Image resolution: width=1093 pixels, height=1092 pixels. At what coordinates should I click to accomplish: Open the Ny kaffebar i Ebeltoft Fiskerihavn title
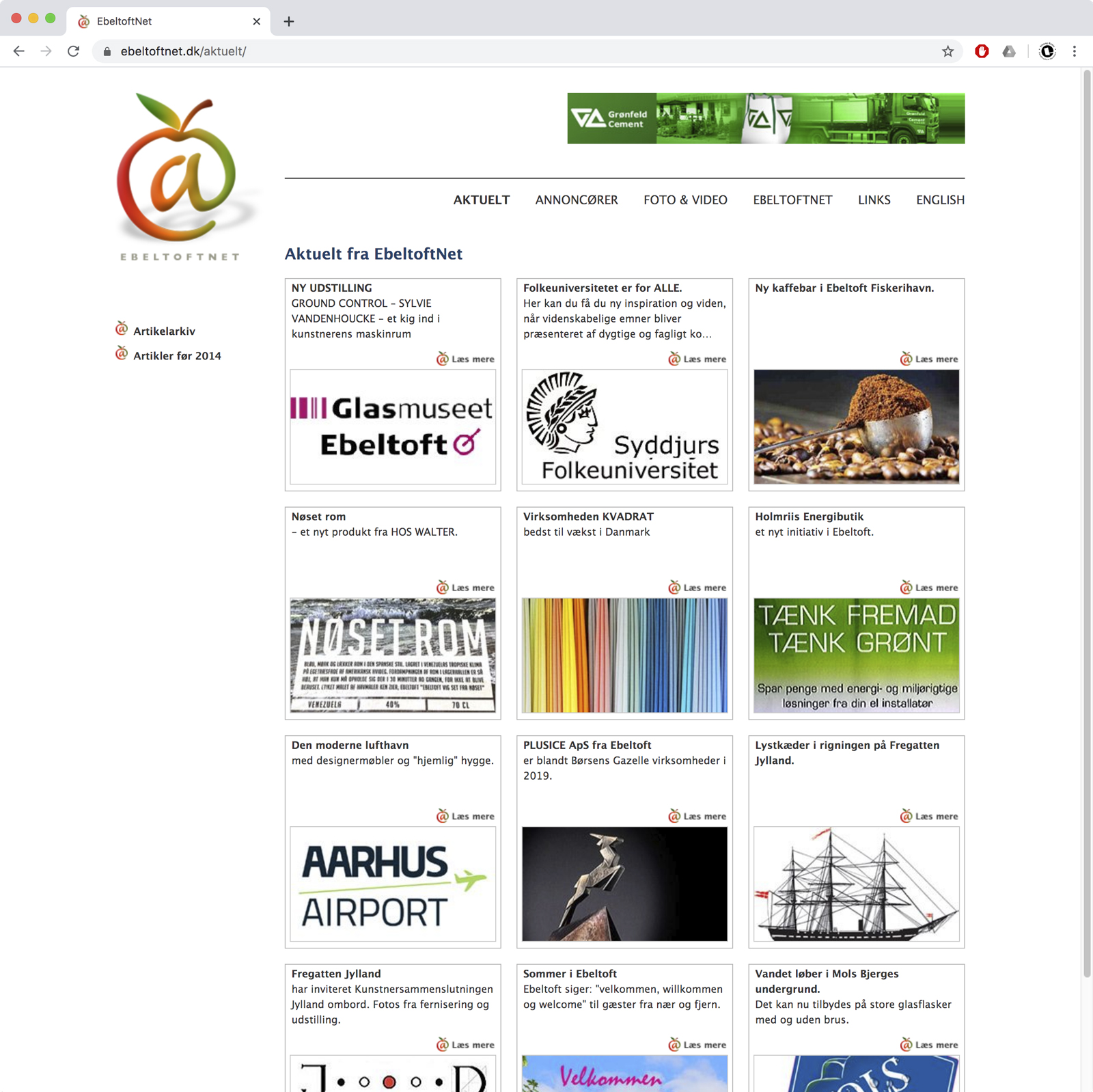pyautogui.click(x=844, y=288)
